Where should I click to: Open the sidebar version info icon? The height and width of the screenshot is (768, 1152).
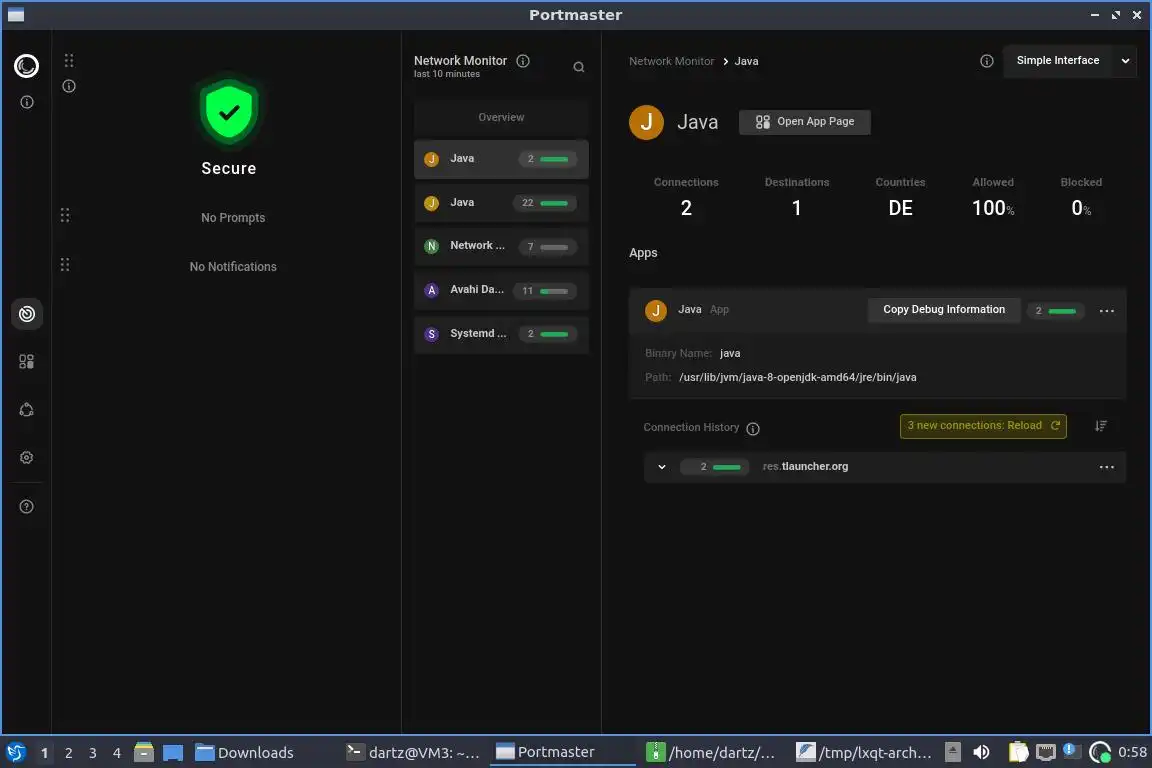click(26, 102)
